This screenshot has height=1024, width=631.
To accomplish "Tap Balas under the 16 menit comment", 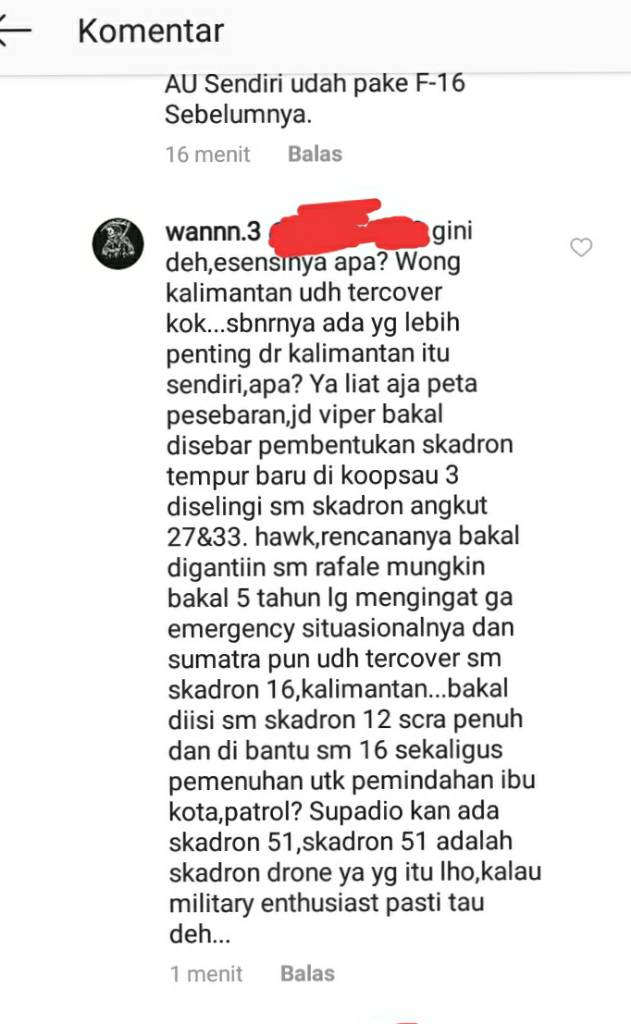I will coord(315,154).
